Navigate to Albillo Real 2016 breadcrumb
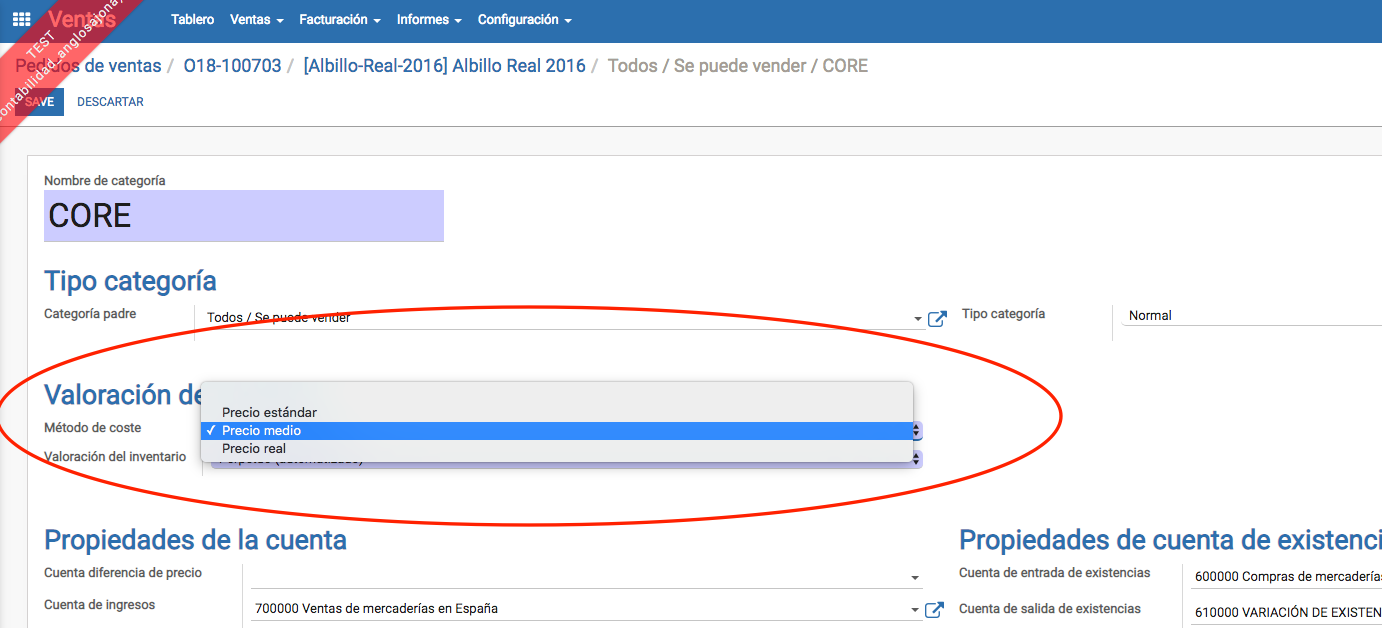 point(444,66)
